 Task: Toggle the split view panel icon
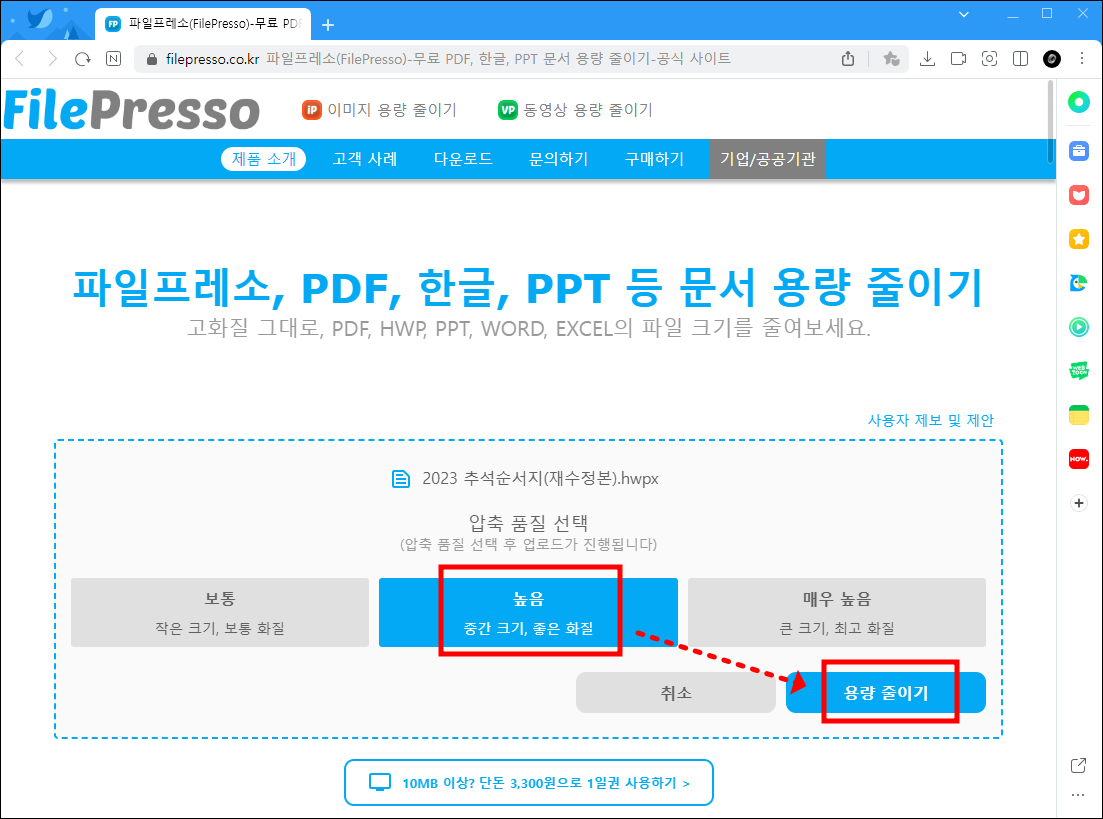[1020, 59]
